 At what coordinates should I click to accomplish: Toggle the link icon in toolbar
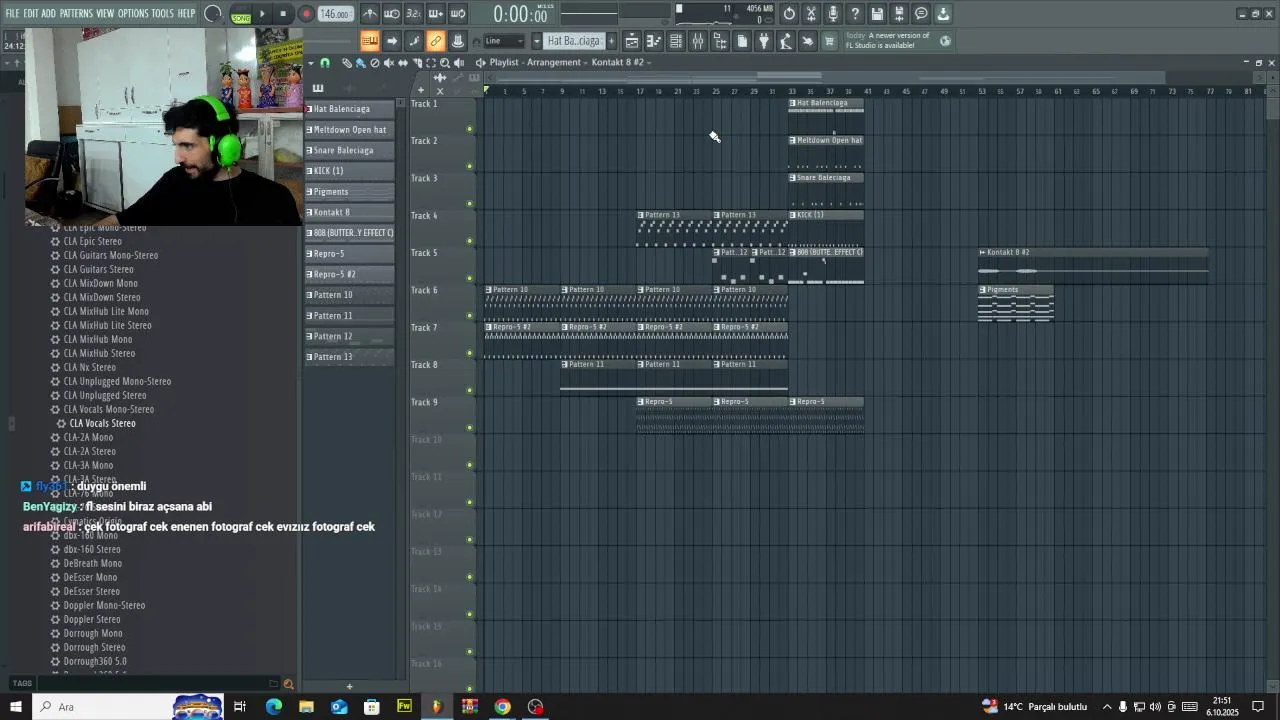(x=436, y=41)
